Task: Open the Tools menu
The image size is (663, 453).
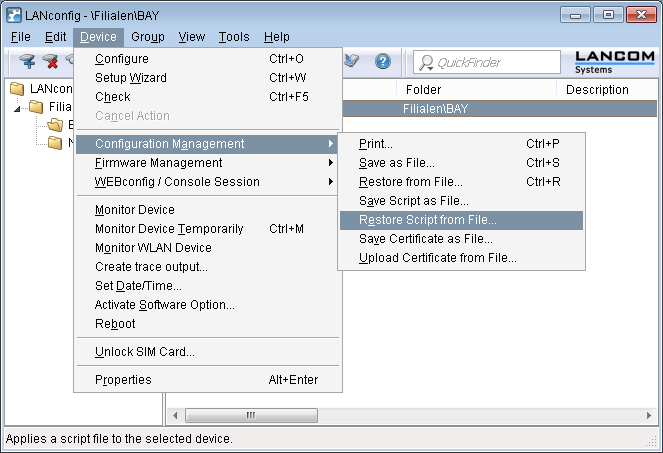Action: pyautogui.click(x=234, y=37)
